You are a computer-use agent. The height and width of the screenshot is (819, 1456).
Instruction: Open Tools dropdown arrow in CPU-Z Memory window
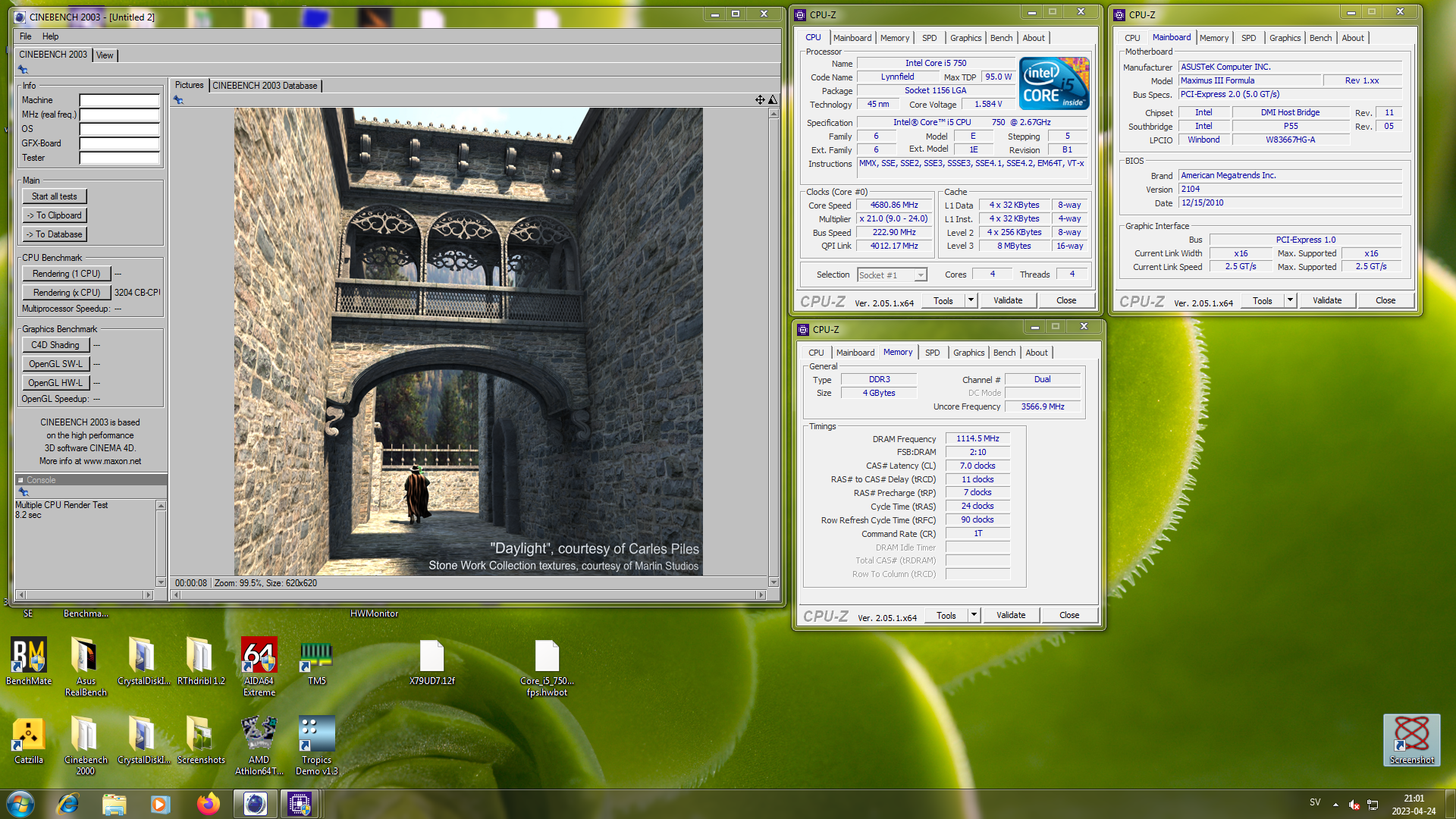974,615
